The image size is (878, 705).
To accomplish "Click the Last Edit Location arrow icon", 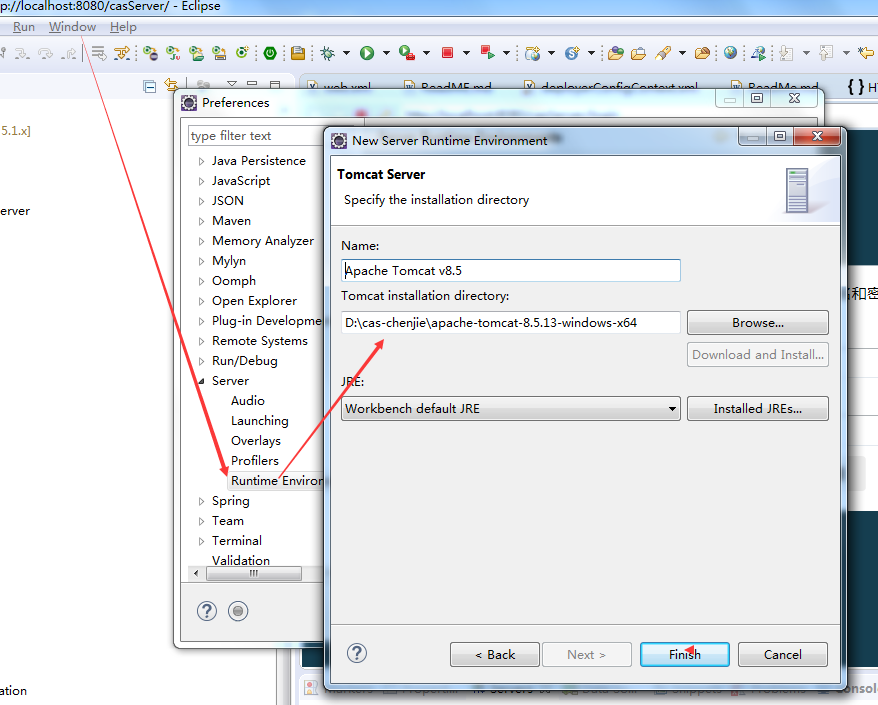I will coord(866,53).
